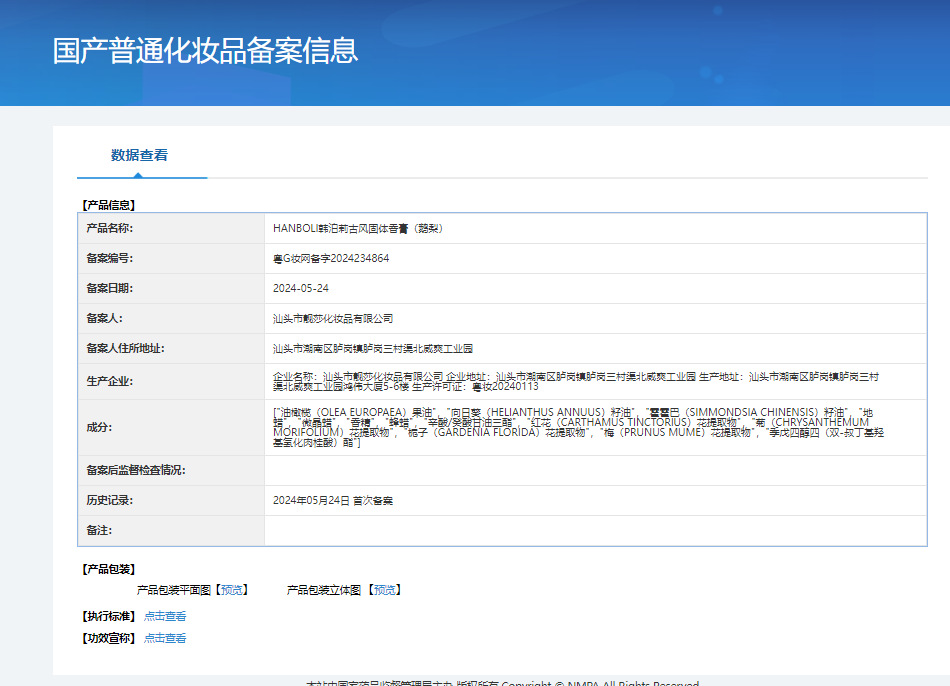Click the 成分 ingredients list text
The width and height of the screenshot is (950, 686).
coord(578,427)
